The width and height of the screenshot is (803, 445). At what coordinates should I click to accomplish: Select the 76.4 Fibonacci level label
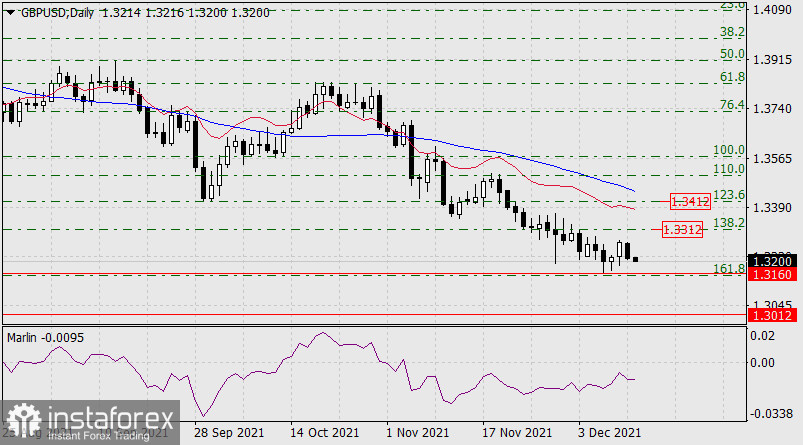(733, 105)
